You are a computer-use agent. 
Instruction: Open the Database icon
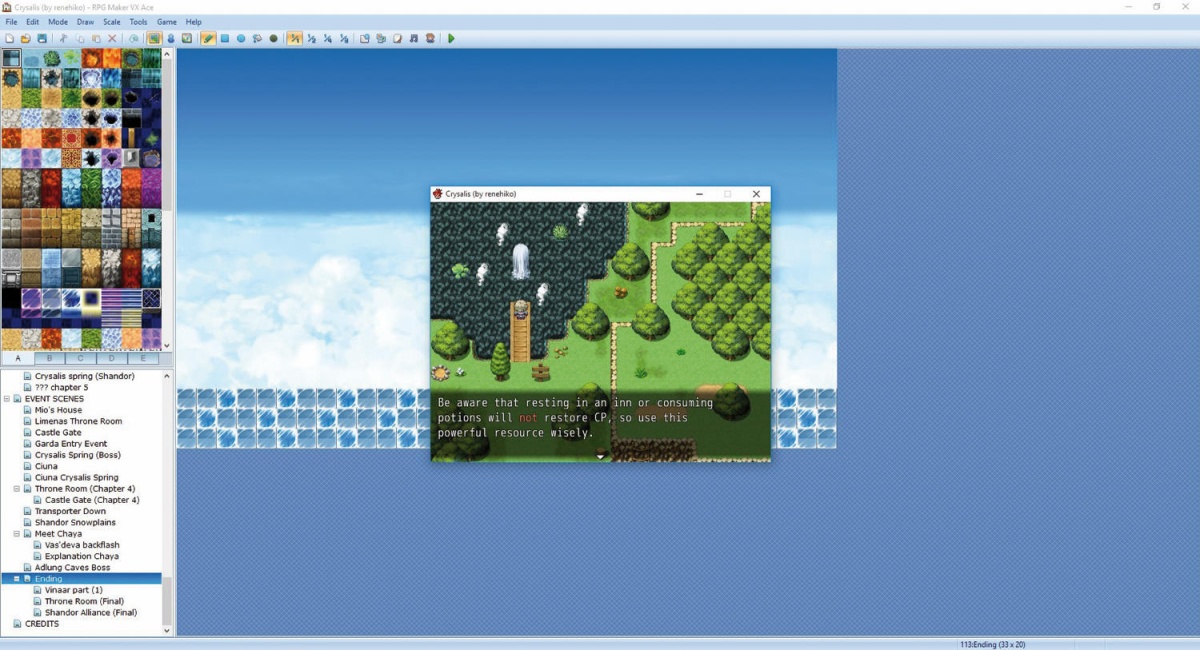[x=365, y=38]
